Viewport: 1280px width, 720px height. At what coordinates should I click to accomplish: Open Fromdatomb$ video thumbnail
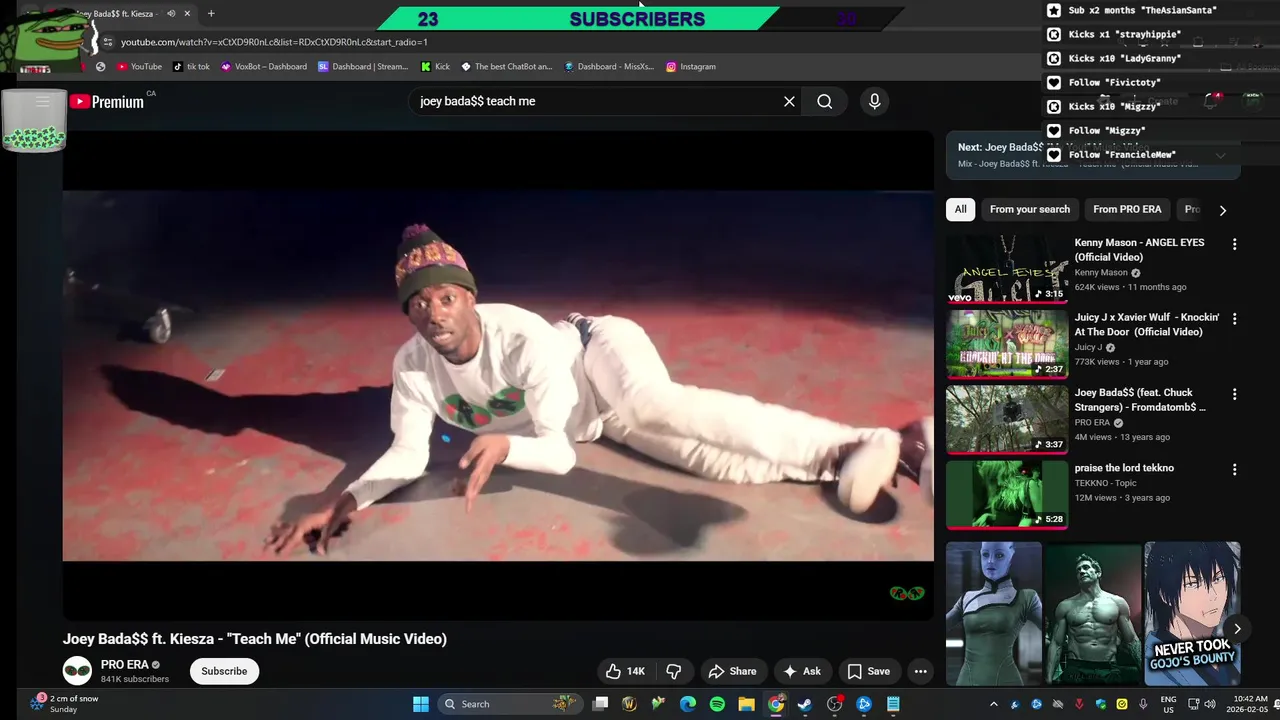tap(1007, 419)
